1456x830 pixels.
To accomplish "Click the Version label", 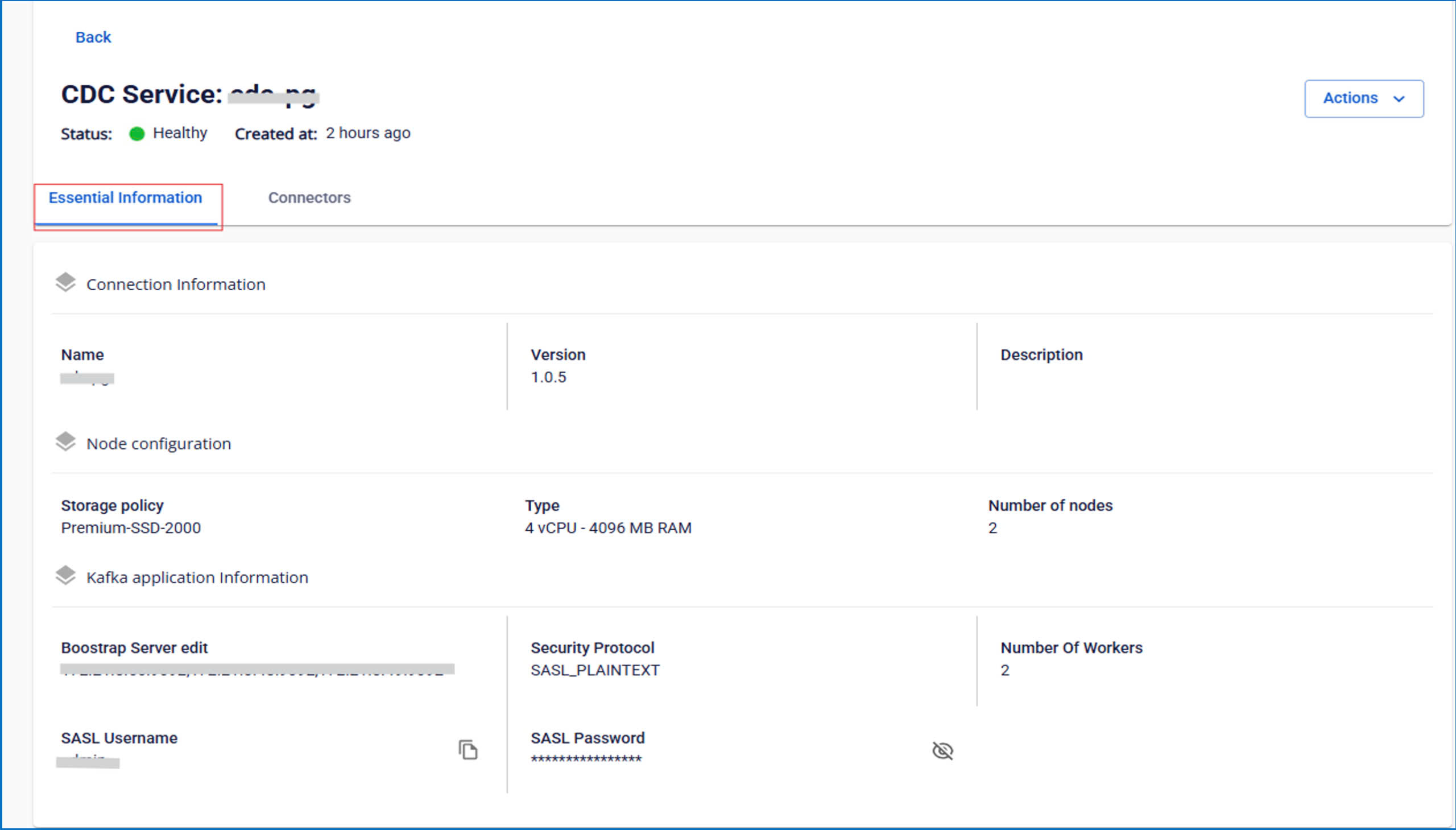I will 558,354.
